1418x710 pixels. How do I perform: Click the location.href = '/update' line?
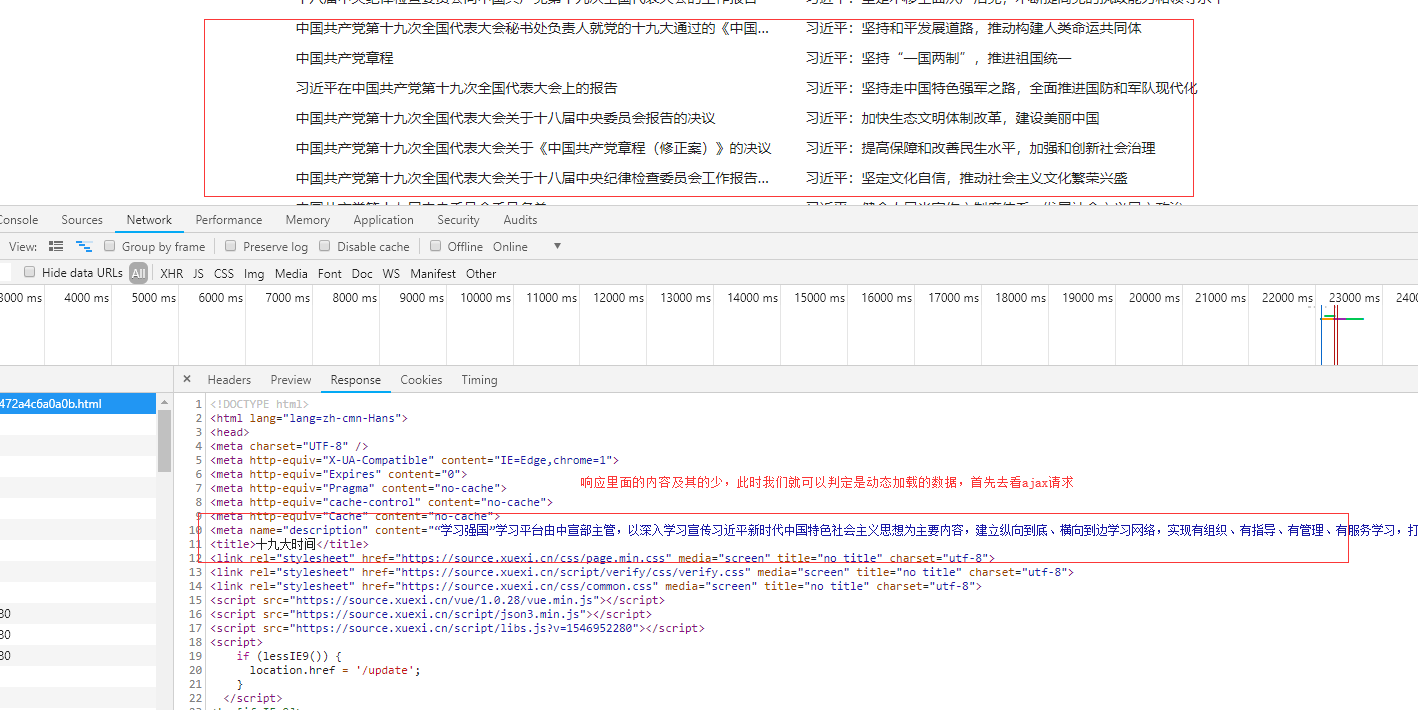(335, 670)
